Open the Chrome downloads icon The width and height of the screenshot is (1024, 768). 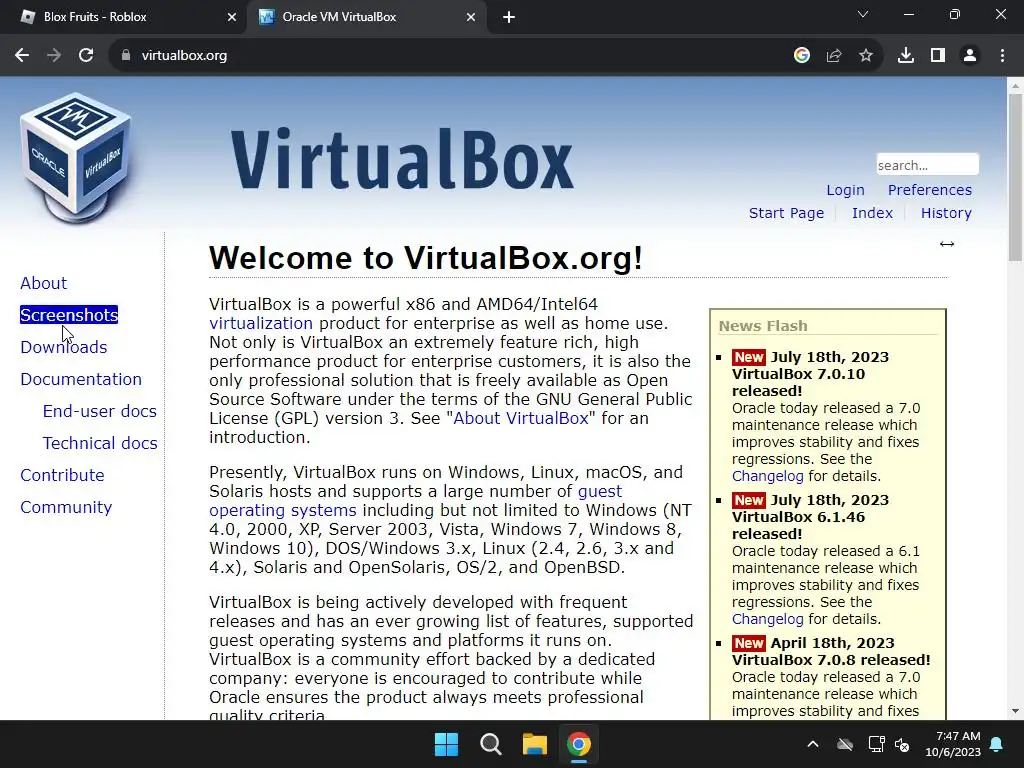[x=906, y=56]
